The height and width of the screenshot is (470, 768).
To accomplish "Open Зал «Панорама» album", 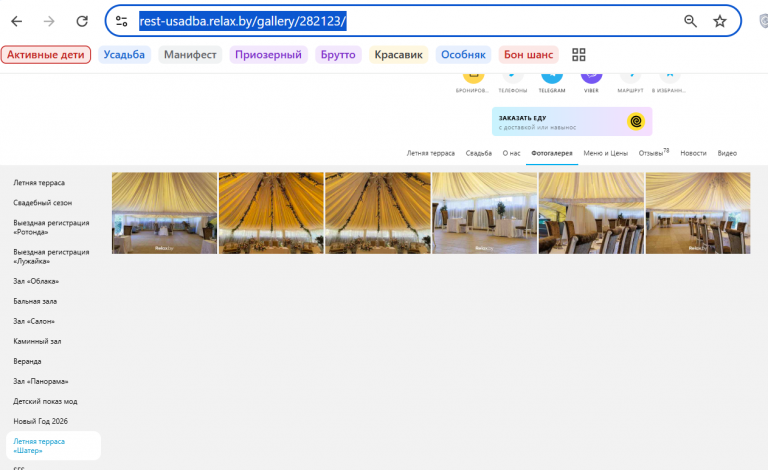I will (x=41, y=381).
